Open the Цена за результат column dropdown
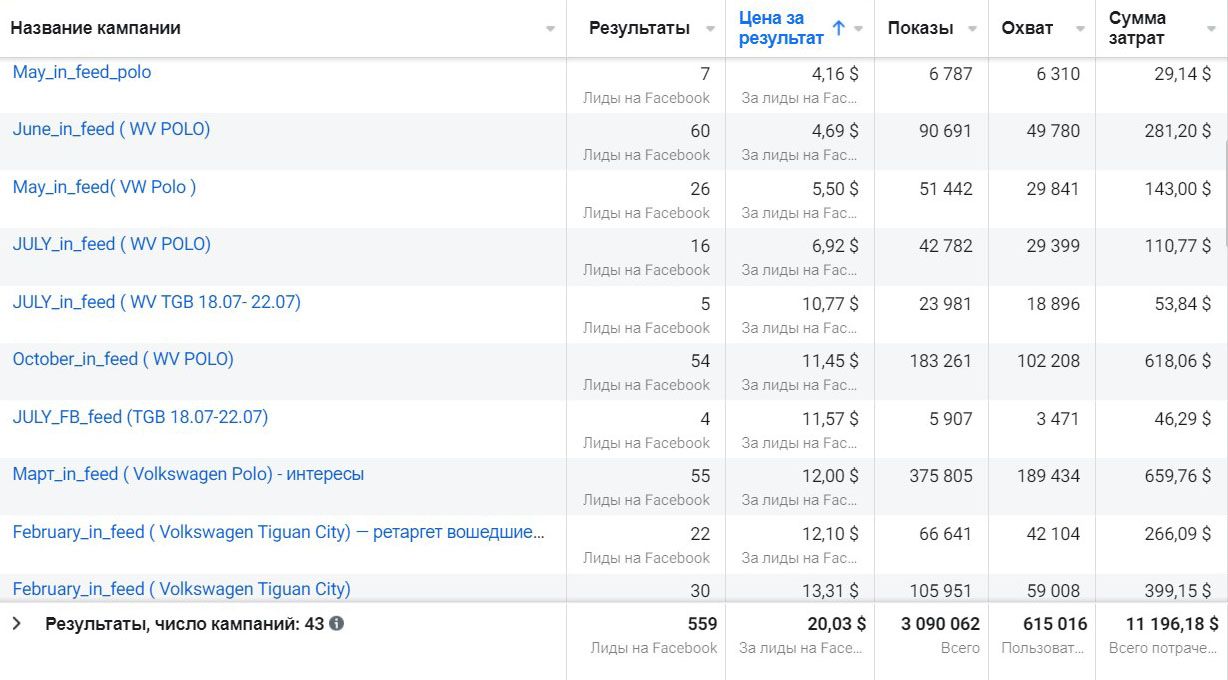The width and height of the screenshot is (1228, 680). click(858, 29)
